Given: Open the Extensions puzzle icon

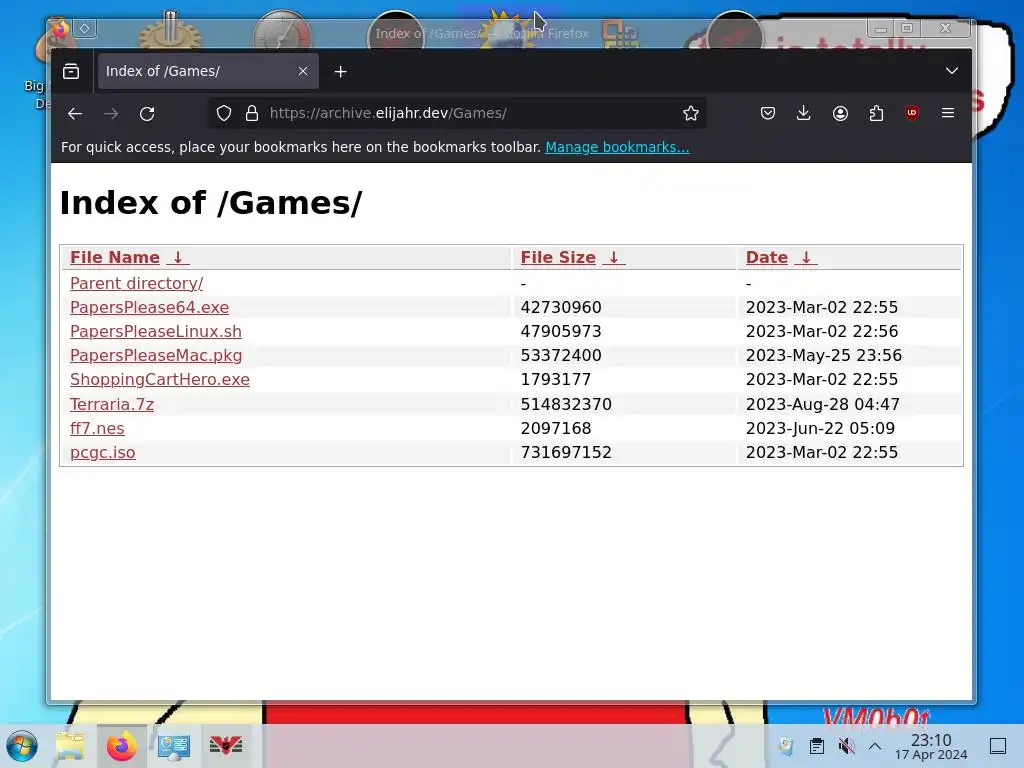Looking at the screenshot, I should pyautogui.click(x=876, y=114).
